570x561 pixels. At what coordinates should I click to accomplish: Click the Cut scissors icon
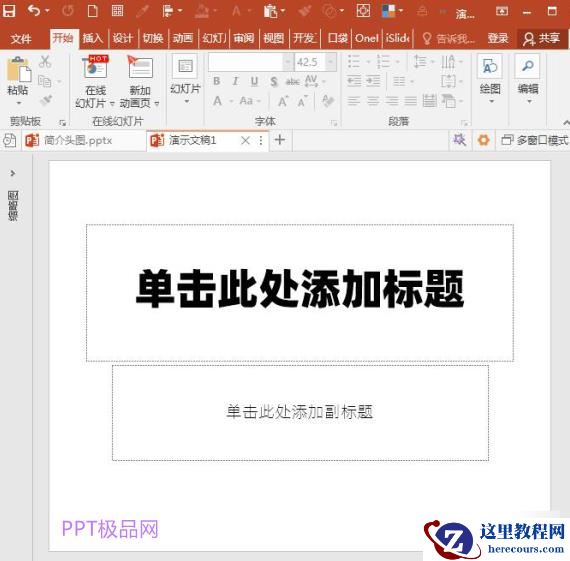(45, 61)
